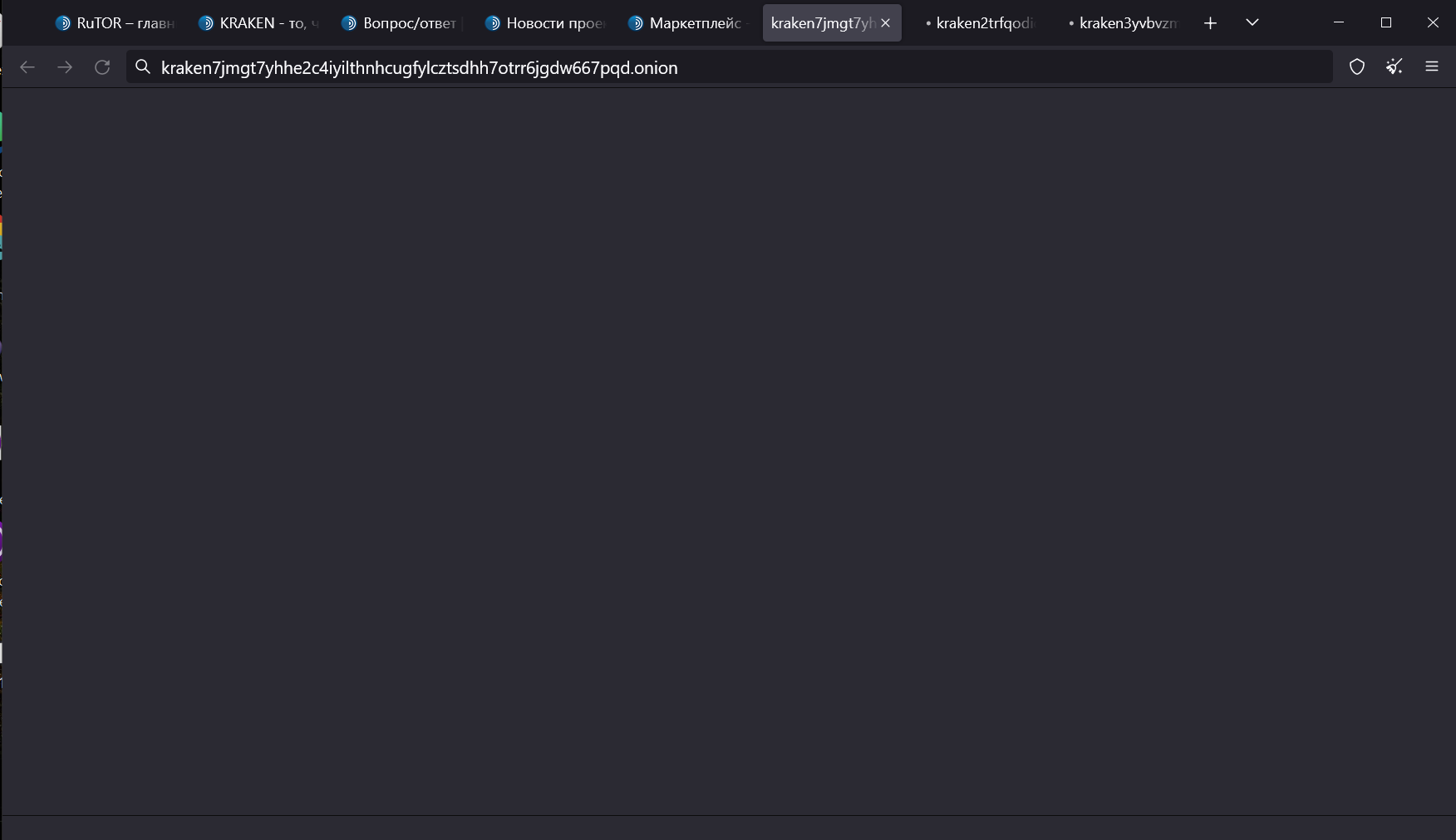Switch to the RuTOR tab
The image size is (1456, 840).
116,23
